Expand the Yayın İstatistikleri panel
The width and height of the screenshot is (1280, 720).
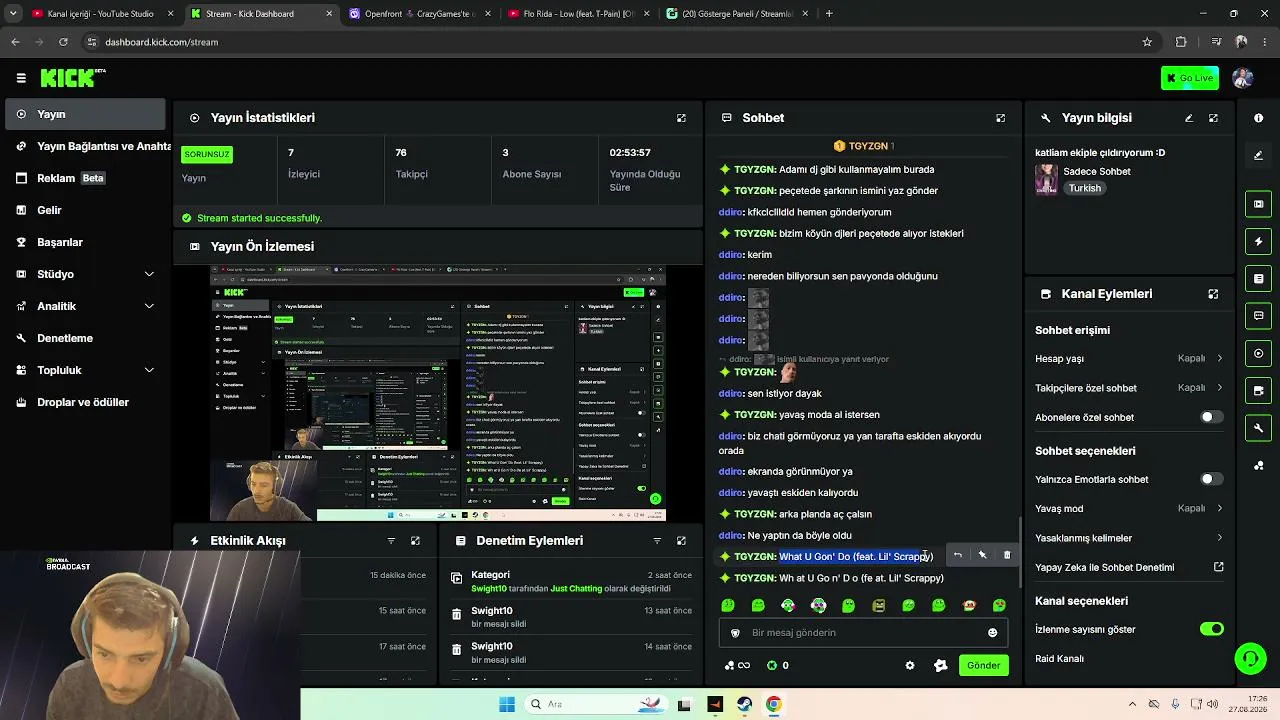pyautogui.click(x=681, y=118)
